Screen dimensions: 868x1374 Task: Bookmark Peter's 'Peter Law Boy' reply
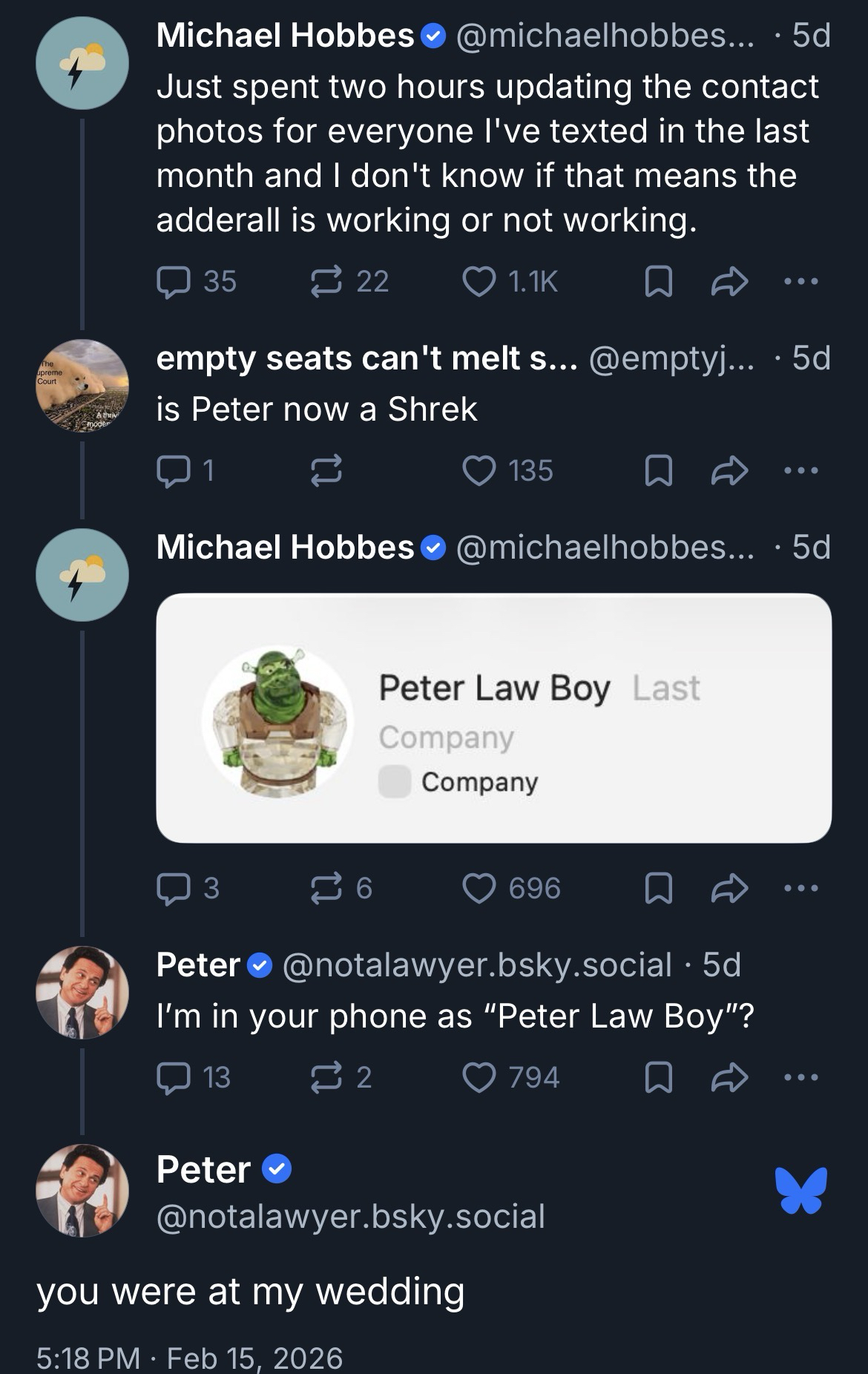[659, 1078]
